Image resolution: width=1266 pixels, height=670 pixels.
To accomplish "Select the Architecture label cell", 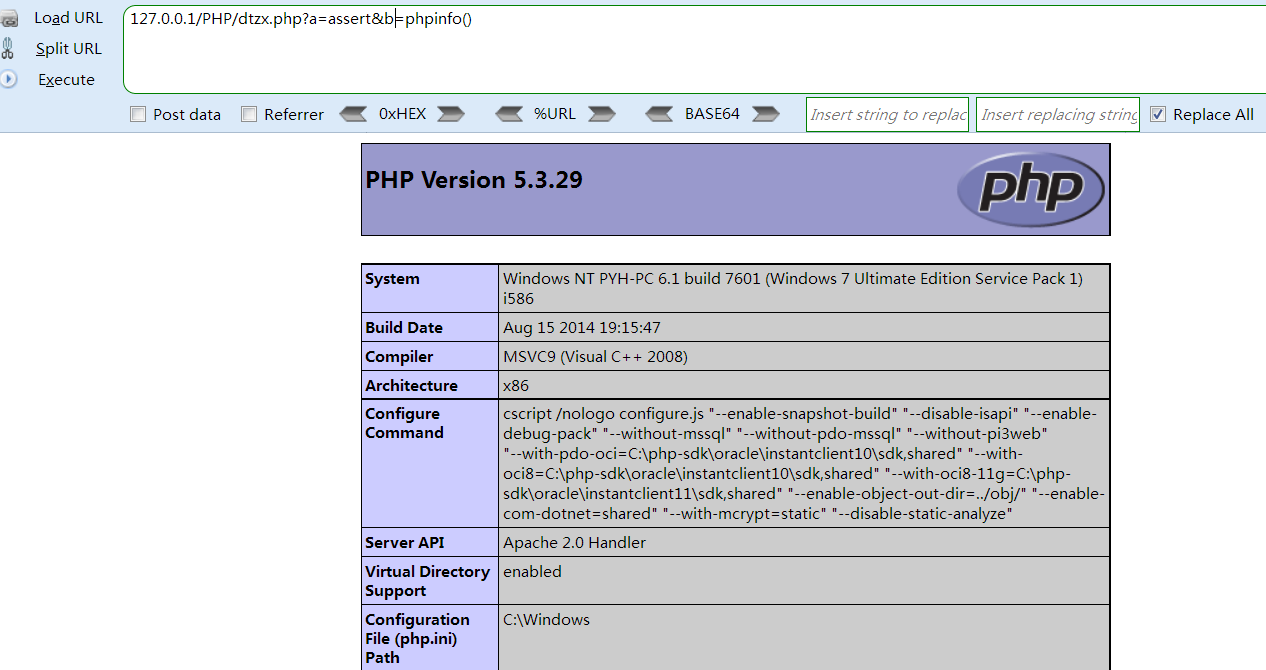I will (x=430, y=385).
